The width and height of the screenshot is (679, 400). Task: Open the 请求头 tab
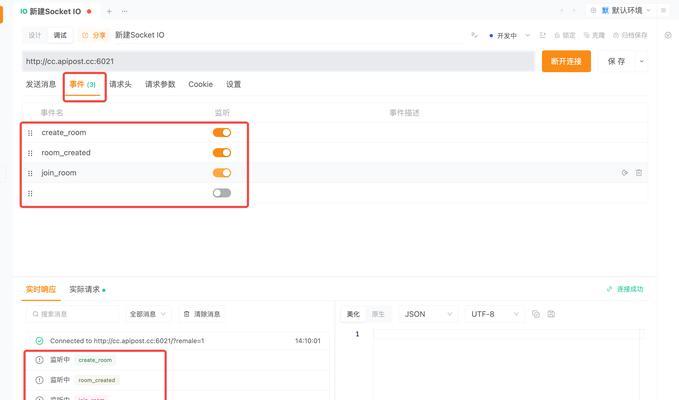120,84
